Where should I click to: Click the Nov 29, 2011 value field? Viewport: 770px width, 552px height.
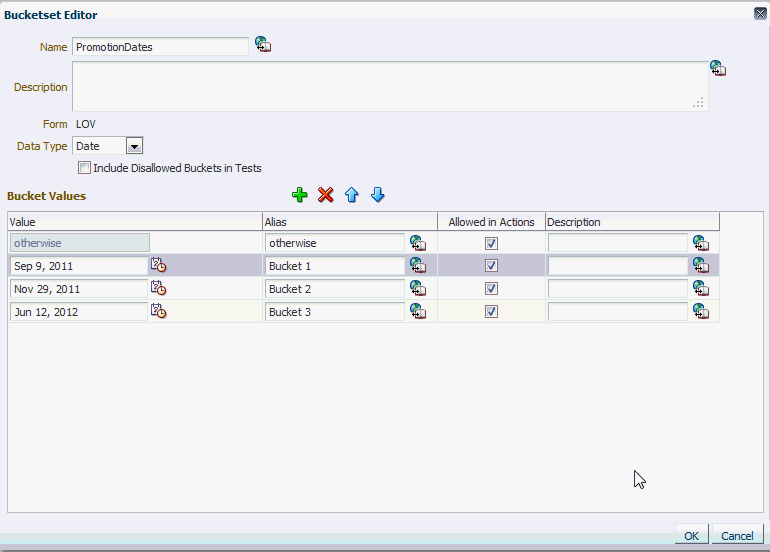[x=79, y=289]
